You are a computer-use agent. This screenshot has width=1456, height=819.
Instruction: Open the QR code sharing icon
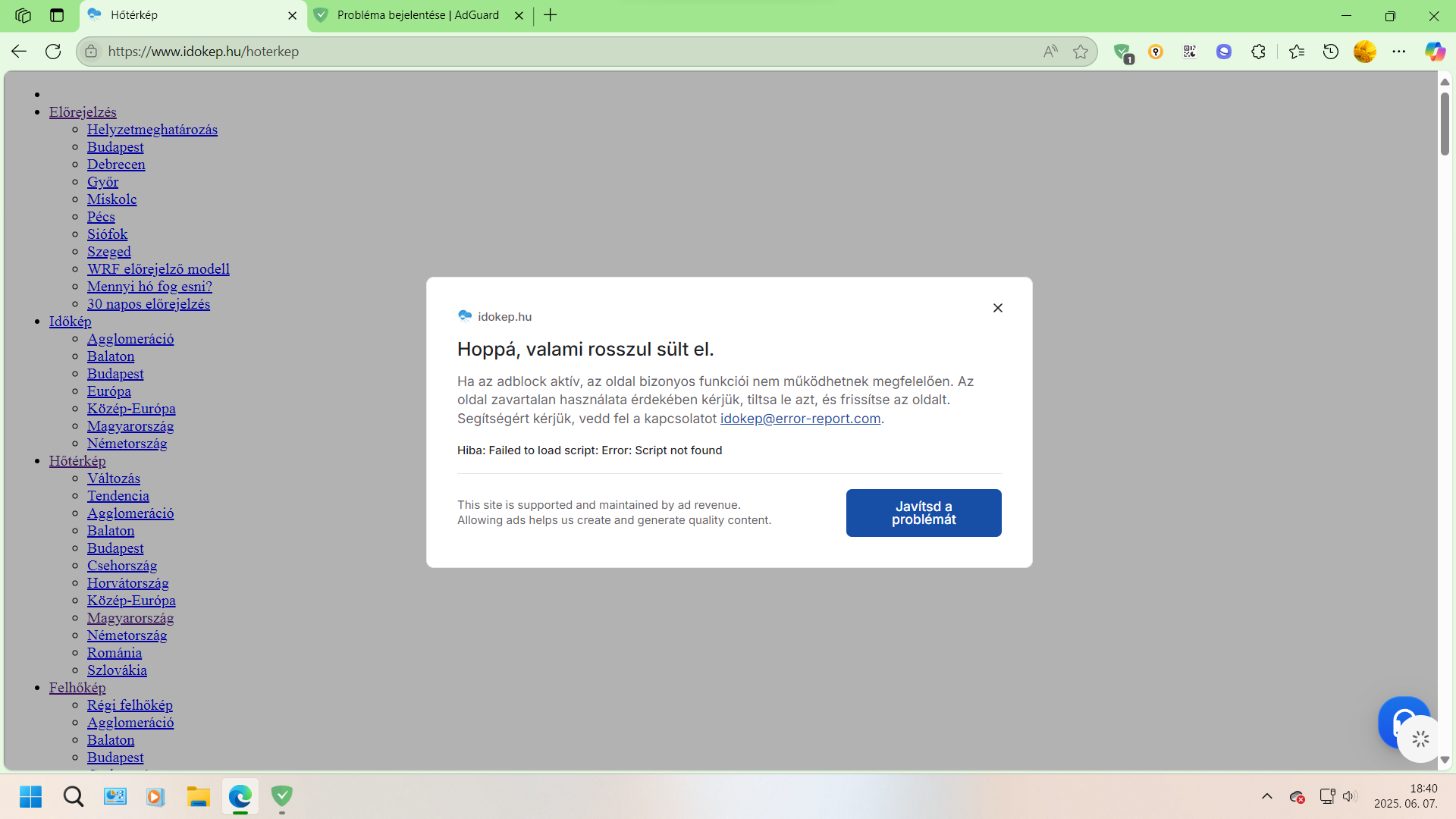point(1189,51)
